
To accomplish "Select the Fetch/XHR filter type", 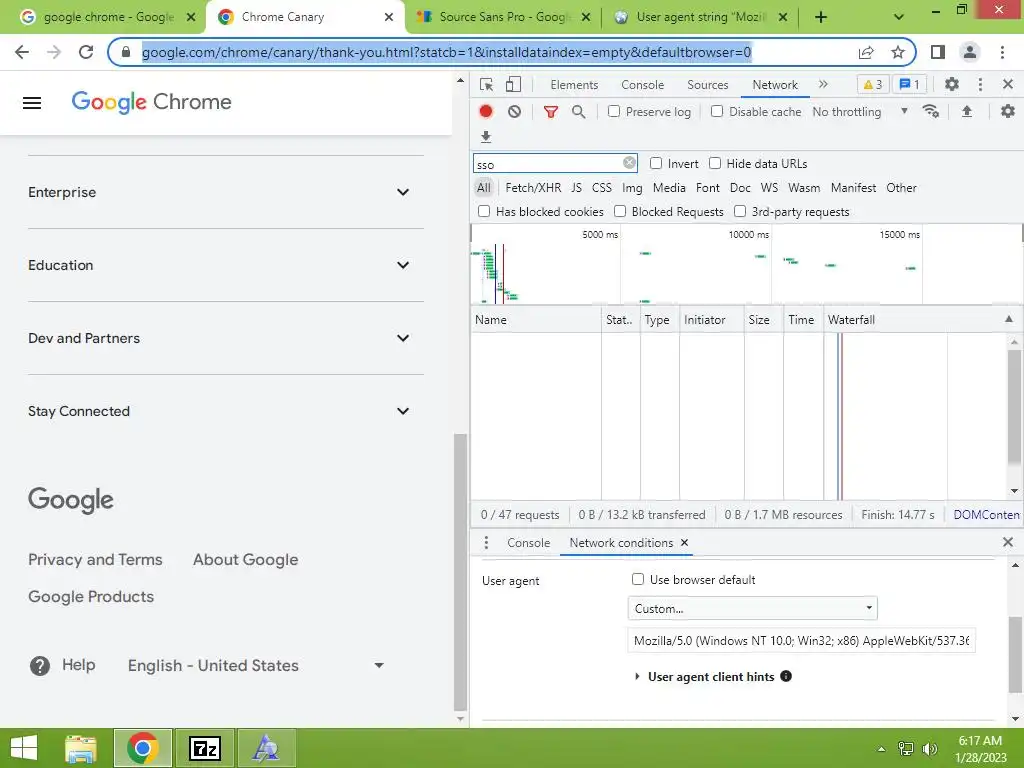I will [533, 188].
